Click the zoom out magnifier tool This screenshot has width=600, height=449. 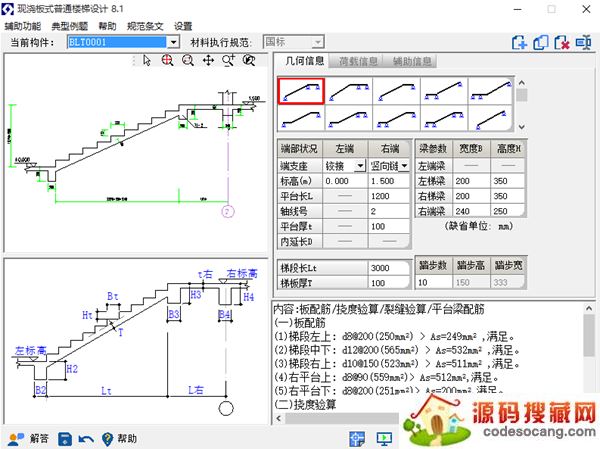[188, 60]
